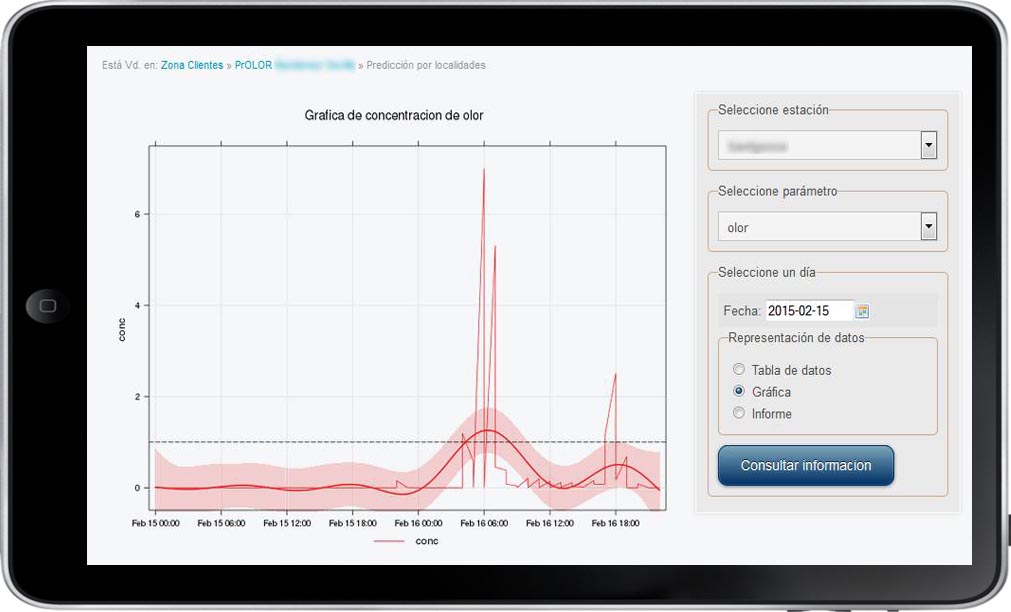Expand the 'Seleccione estación' dropdown arrow

928,146
